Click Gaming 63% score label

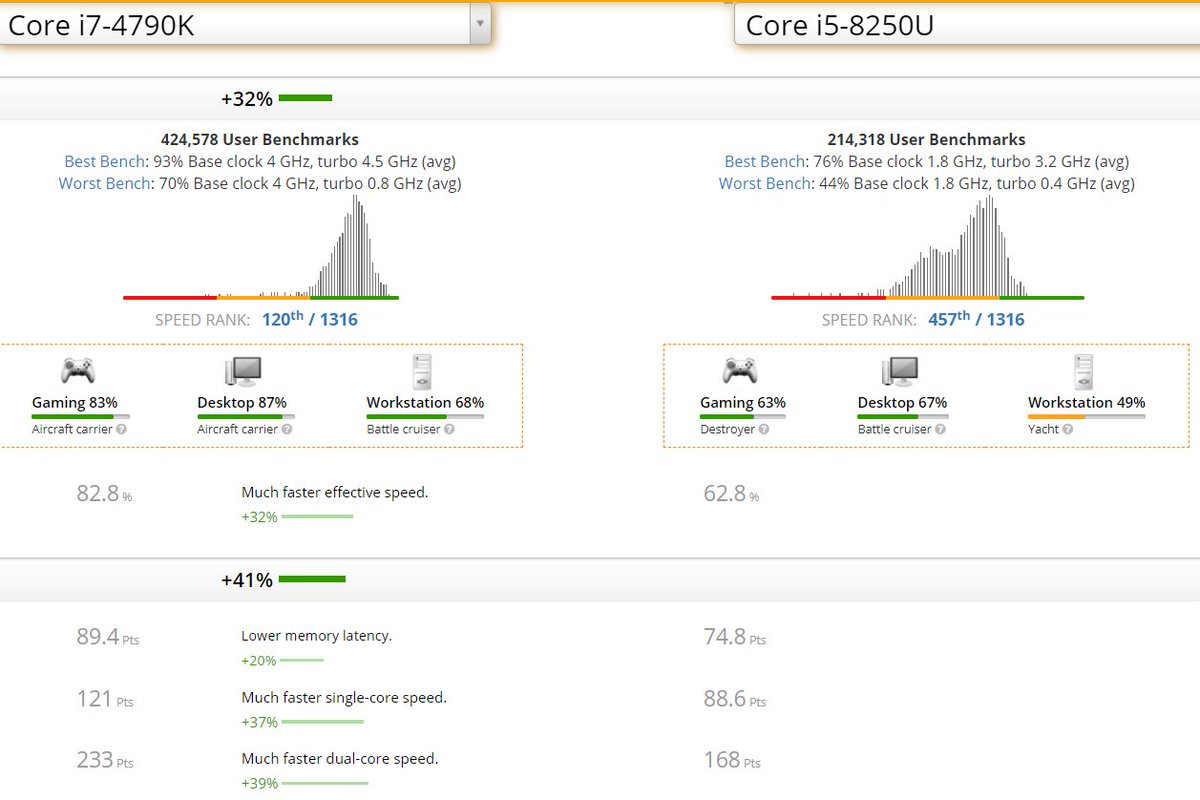(743, 403)
